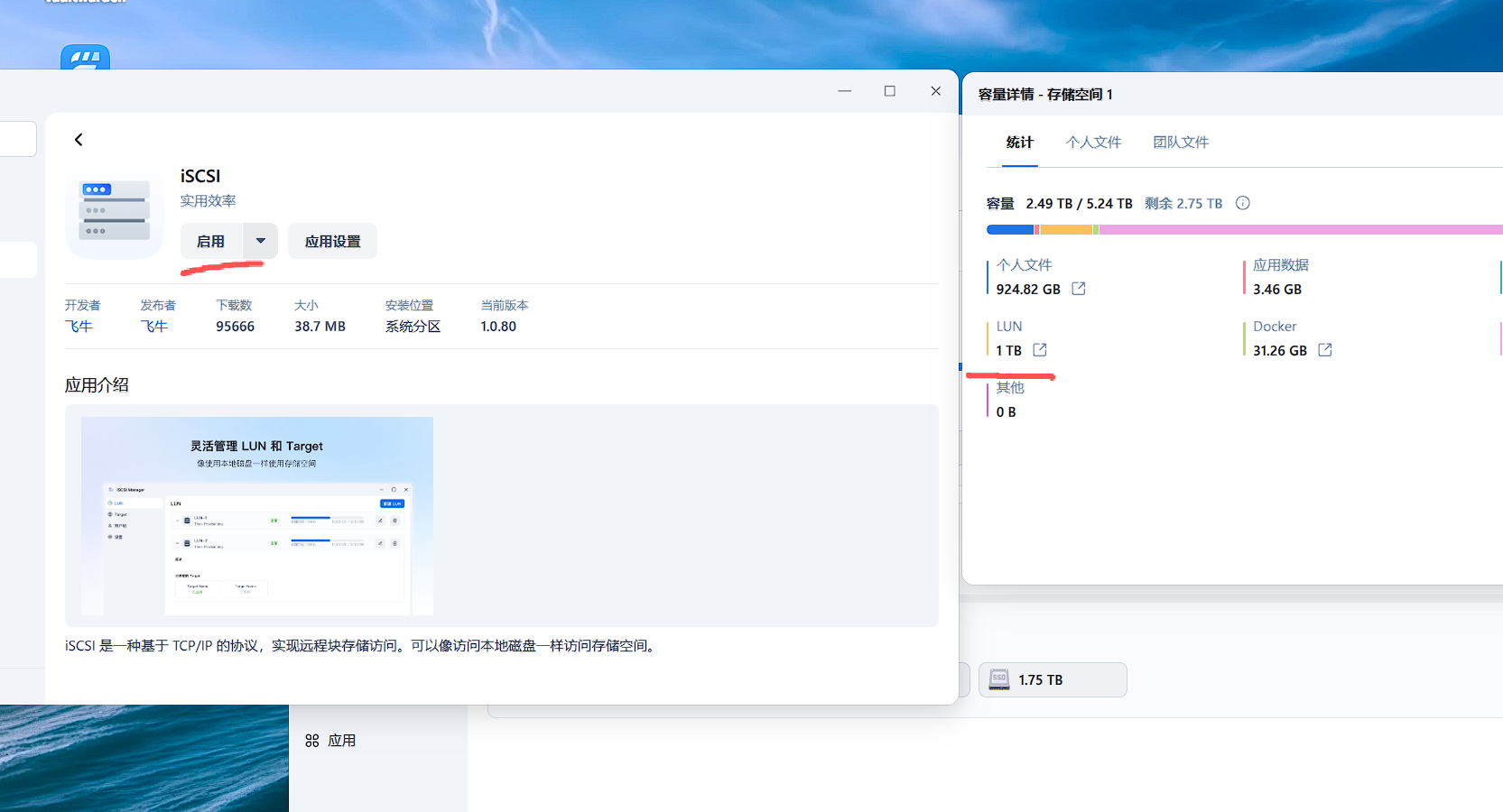Click the SSD drive icon beside 1.75 TB
Screen dimensions: 1503x812
click(999, 679)
